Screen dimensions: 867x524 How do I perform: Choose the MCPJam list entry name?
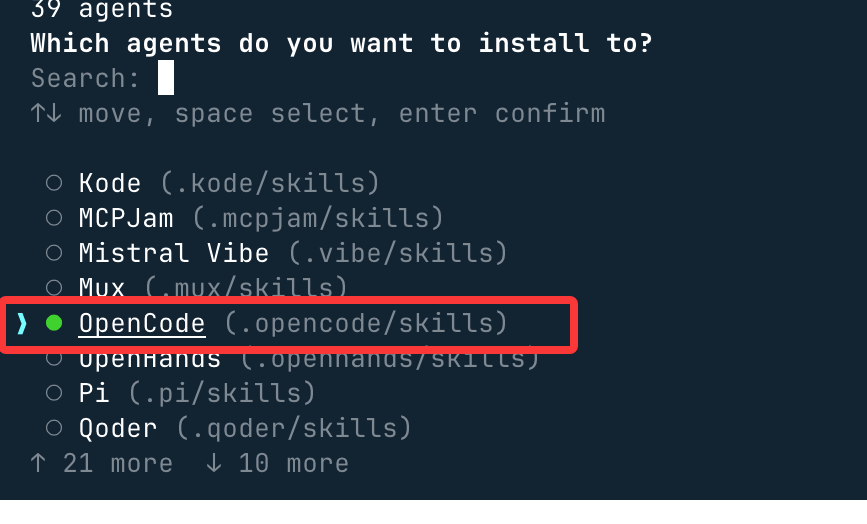coord(126,218)
